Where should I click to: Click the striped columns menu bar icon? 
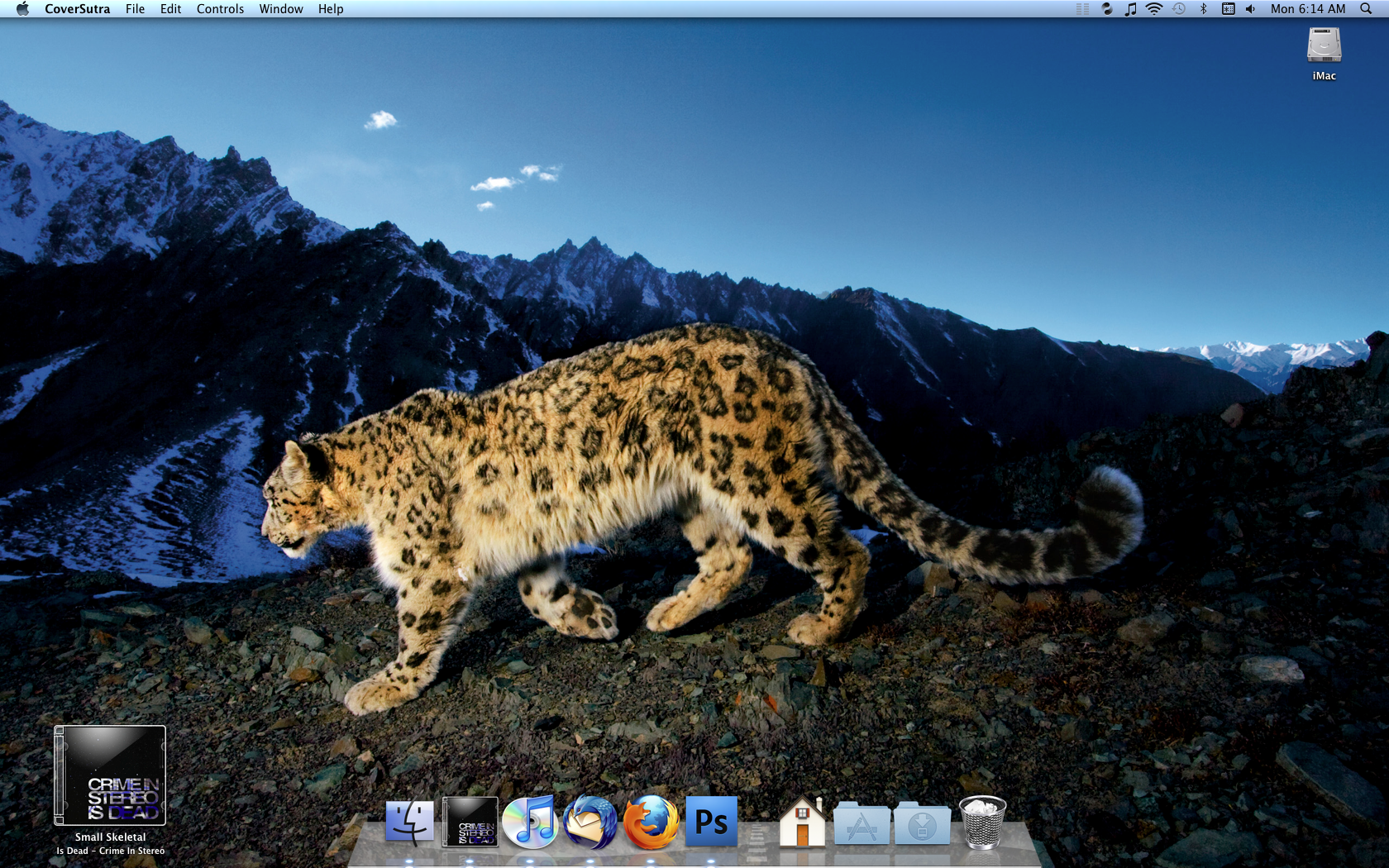point(1082,9)
